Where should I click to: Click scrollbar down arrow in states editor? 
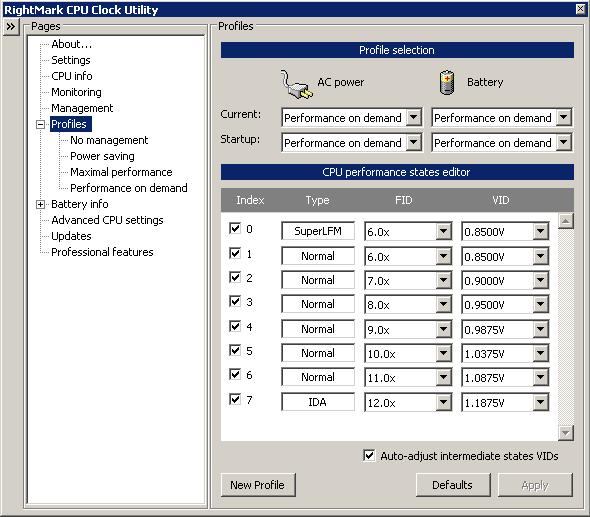pyautogui.click(x=566, y=433)
